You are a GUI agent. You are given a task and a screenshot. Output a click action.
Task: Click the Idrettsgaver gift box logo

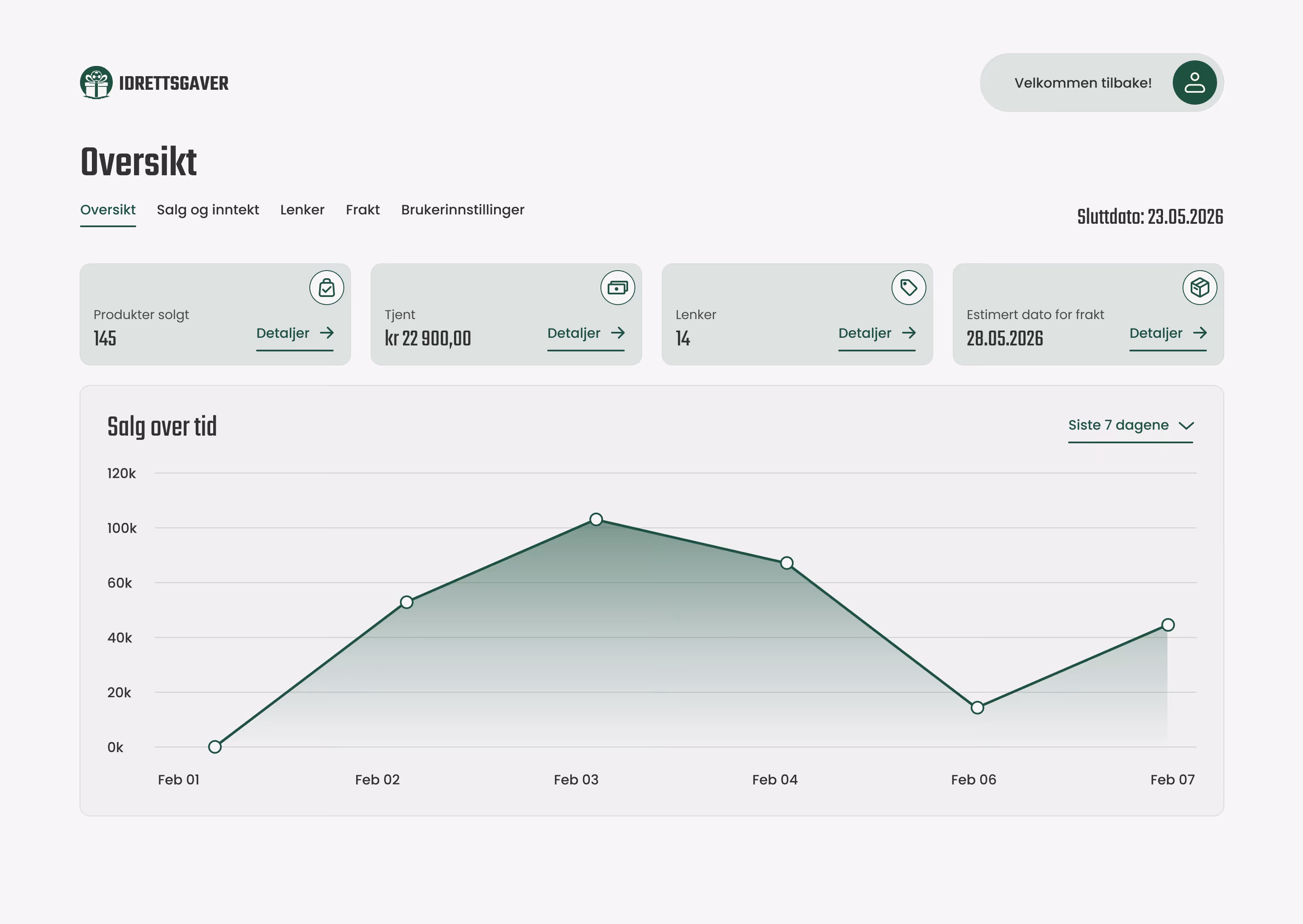(x=96, y=83)
